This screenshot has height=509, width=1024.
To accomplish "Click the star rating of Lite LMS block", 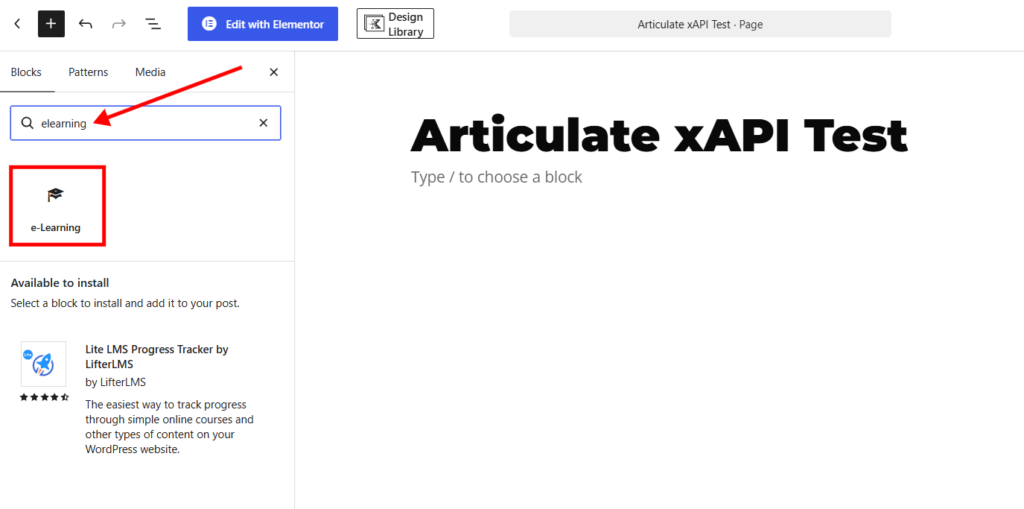I will point(44,397).
